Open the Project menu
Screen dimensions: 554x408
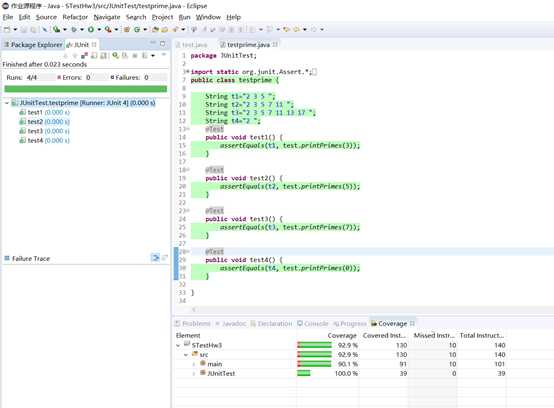pos(163,17)
